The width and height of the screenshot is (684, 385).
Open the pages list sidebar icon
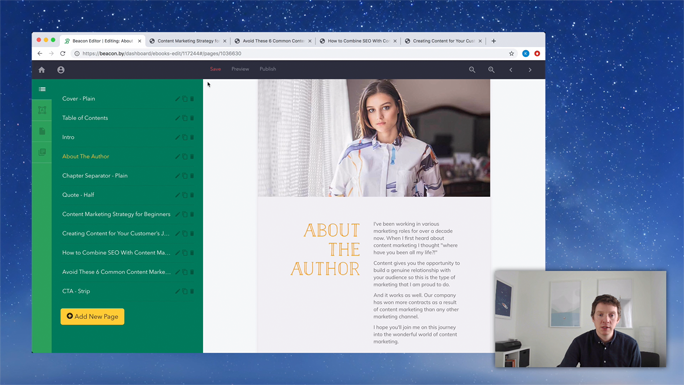coord(42,89)
